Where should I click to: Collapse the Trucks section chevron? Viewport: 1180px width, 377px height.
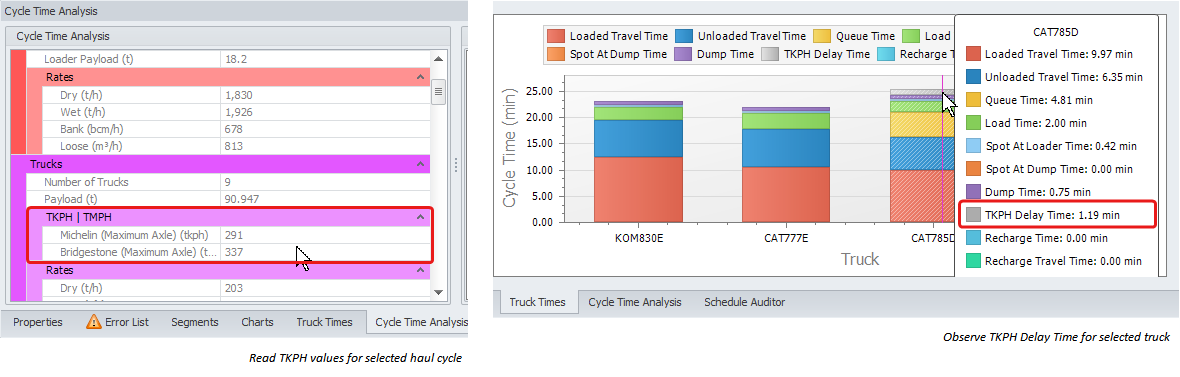coord(420,164)
